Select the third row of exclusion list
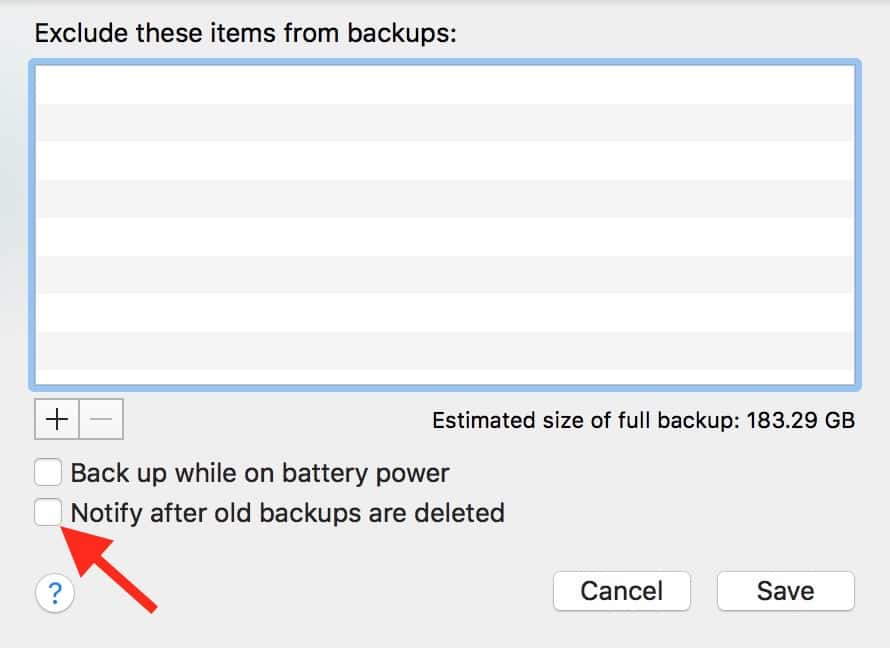The image size is (890, 648). (445, 160)
